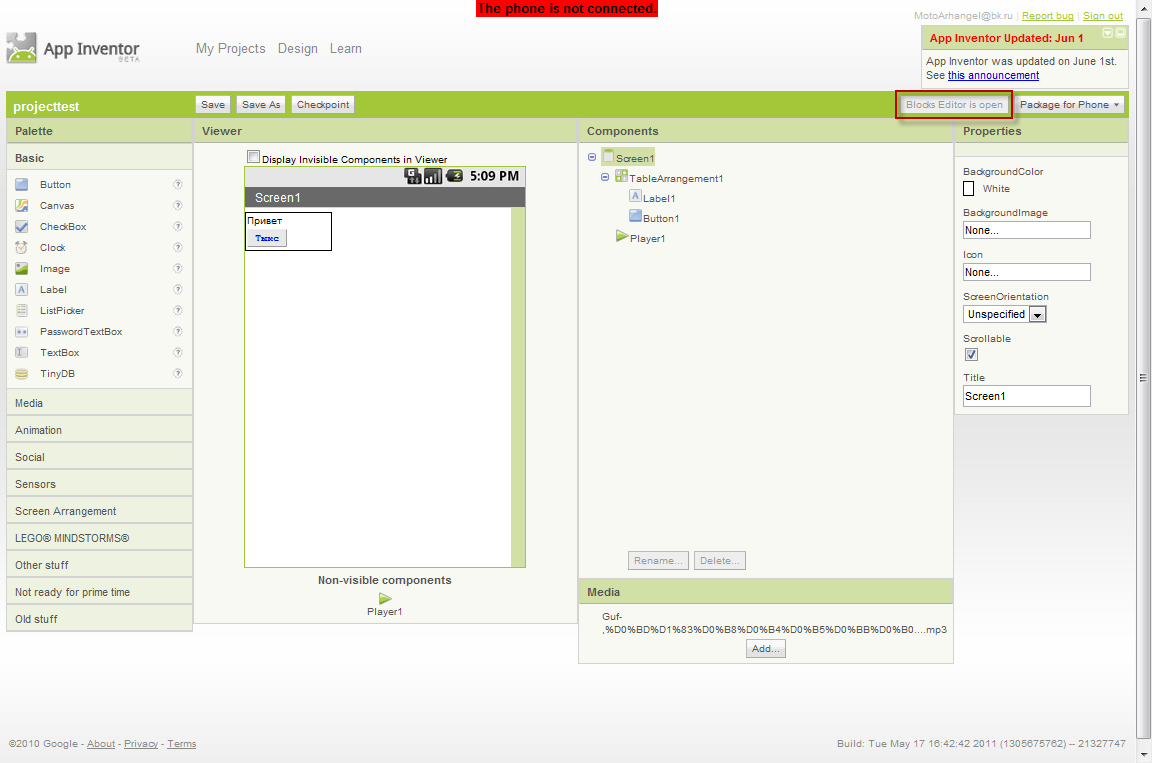Viewport: 1152px width, 763px height.
Task: Expand the Other stuff palette section
Action: coord(99,565)
